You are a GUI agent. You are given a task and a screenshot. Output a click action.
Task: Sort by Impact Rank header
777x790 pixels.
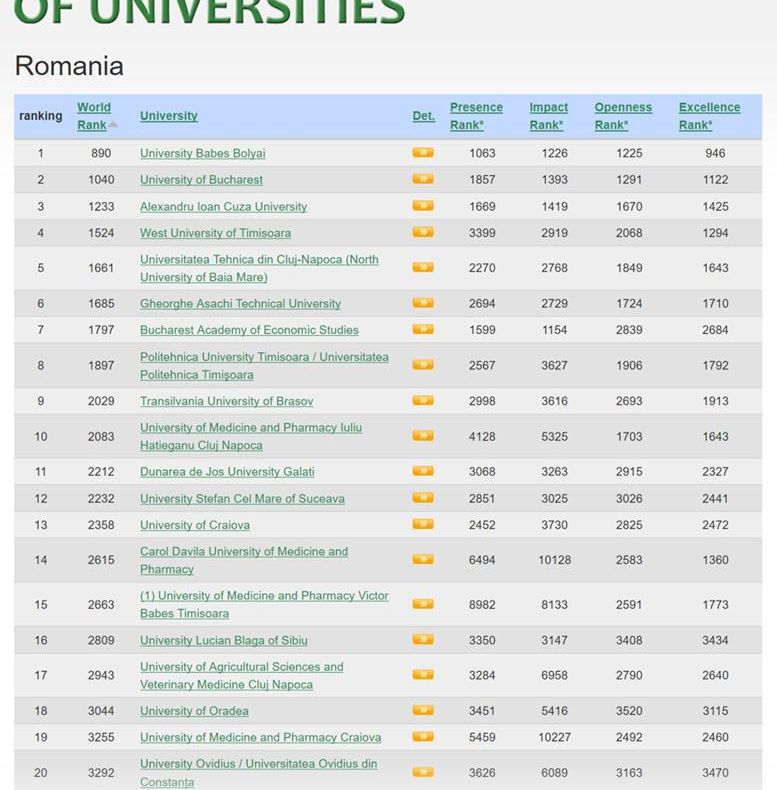(548, 116)
